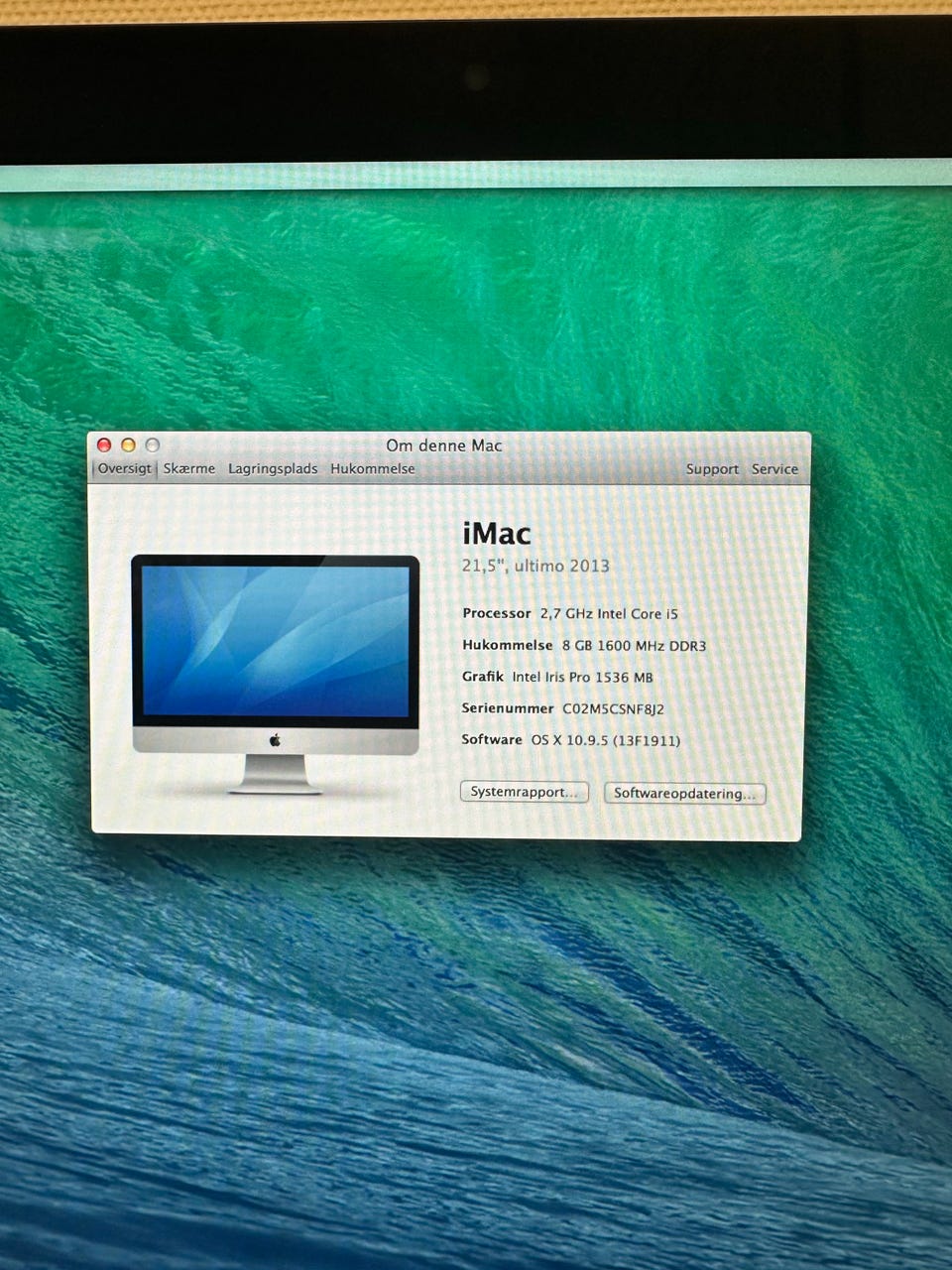The height and width of the screenshot is (1270, 952).
Task: Click the graphics value Intel Iris Pro 1536 MB
Action: (x=582, y=678)
